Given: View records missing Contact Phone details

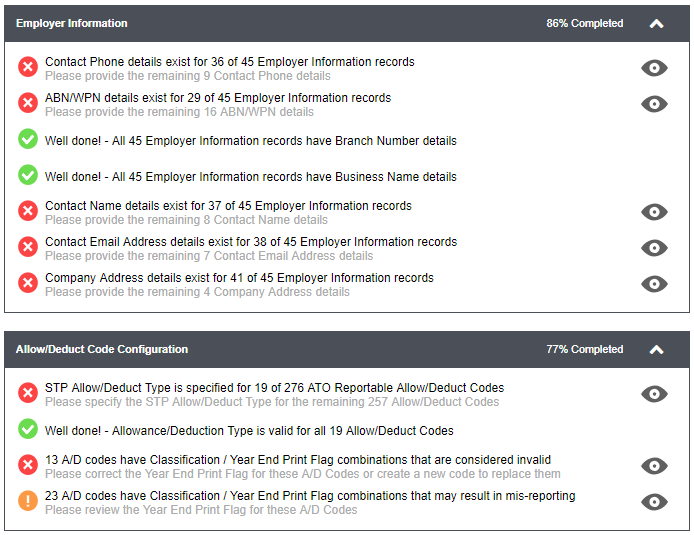Looking at the screenshot, I should click(x=654, y=68).
